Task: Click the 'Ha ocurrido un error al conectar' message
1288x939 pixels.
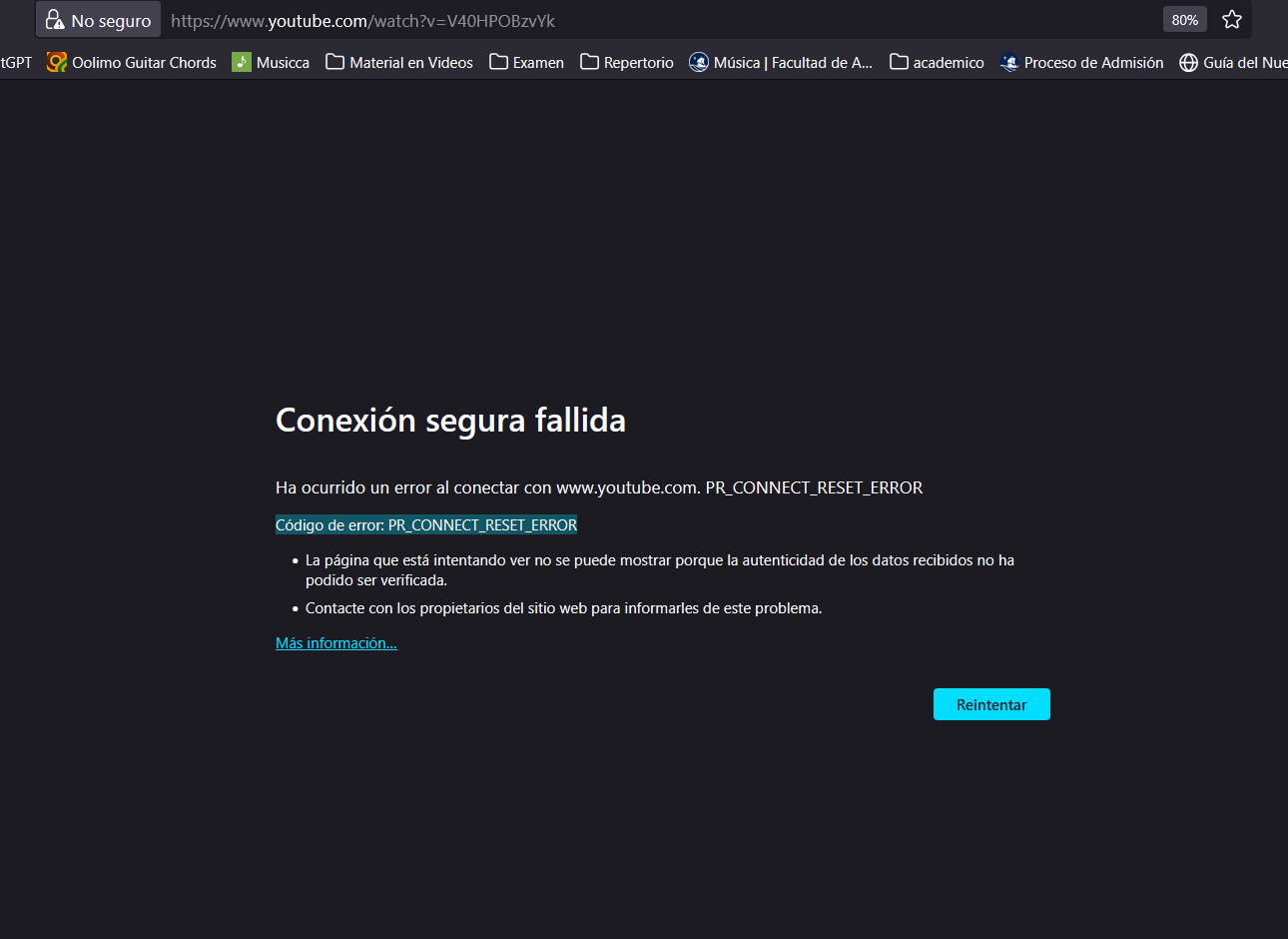Action: coord(599,487)
